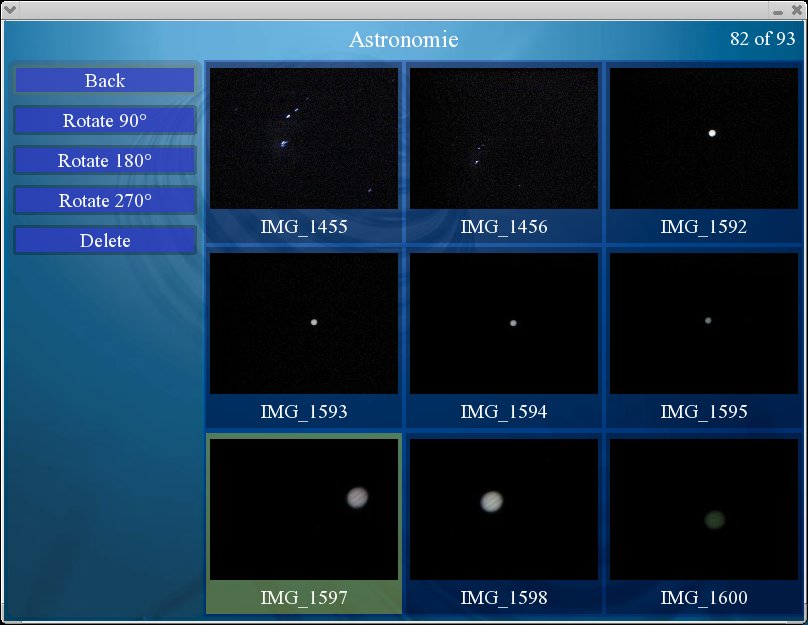808x625 pixels.
Task: Choose the IMG_1595 thumbnail
Action: 704,324
